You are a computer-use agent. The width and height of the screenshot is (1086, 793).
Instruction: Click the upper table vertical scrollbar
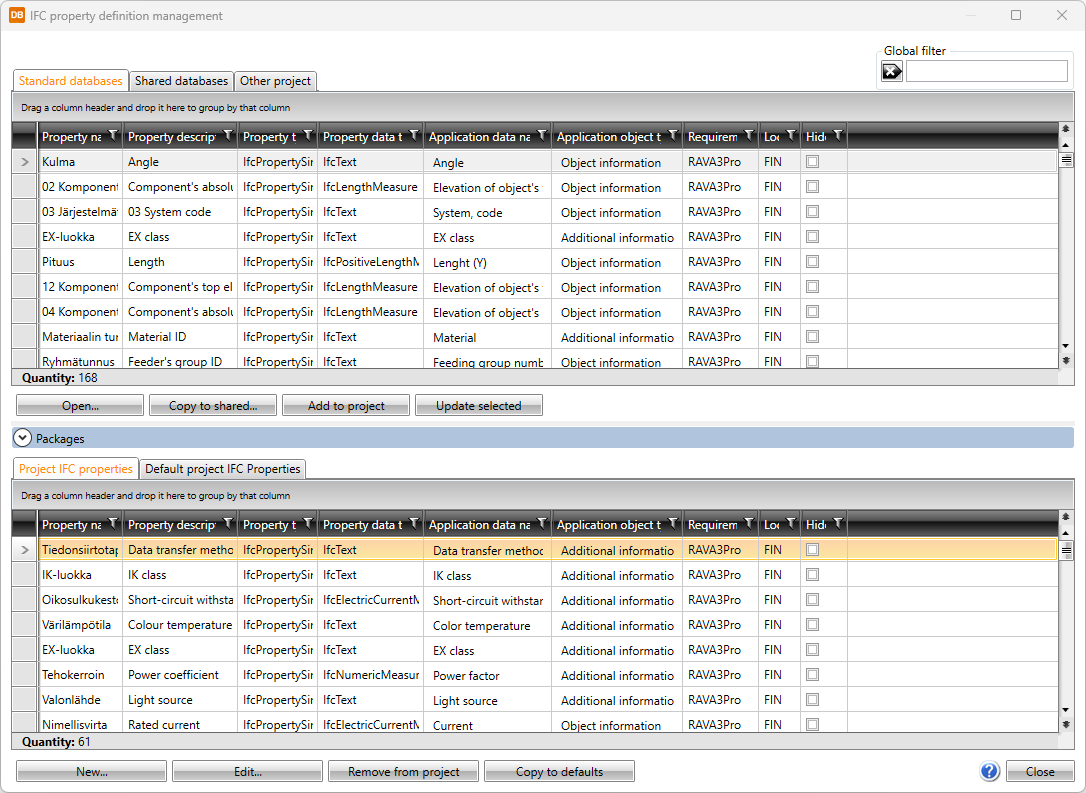click(x=1066, y=250)
